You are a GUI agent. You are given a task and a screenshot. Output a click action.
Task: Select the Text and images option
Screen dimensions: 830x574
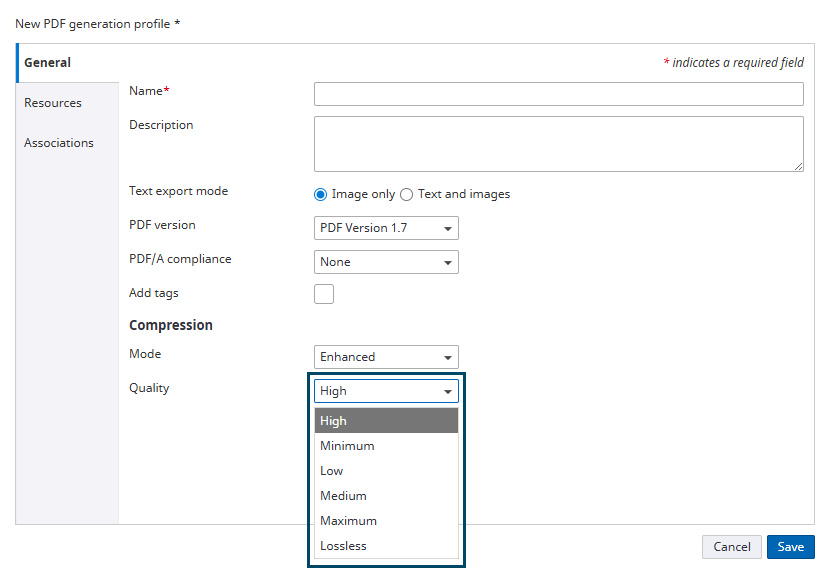pyautogui.click(x=407, y=195)
